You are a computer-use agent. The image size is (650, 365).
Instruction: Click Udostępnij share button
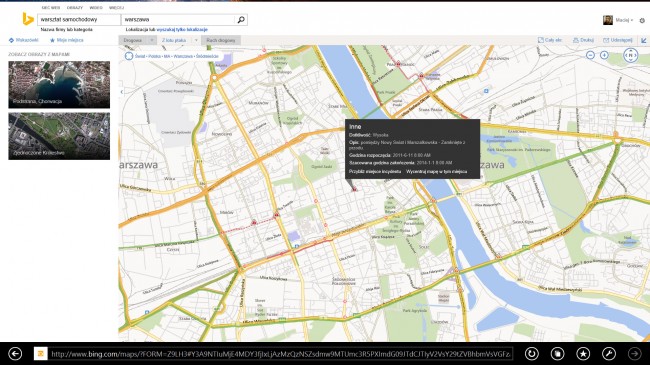[618, 40]
